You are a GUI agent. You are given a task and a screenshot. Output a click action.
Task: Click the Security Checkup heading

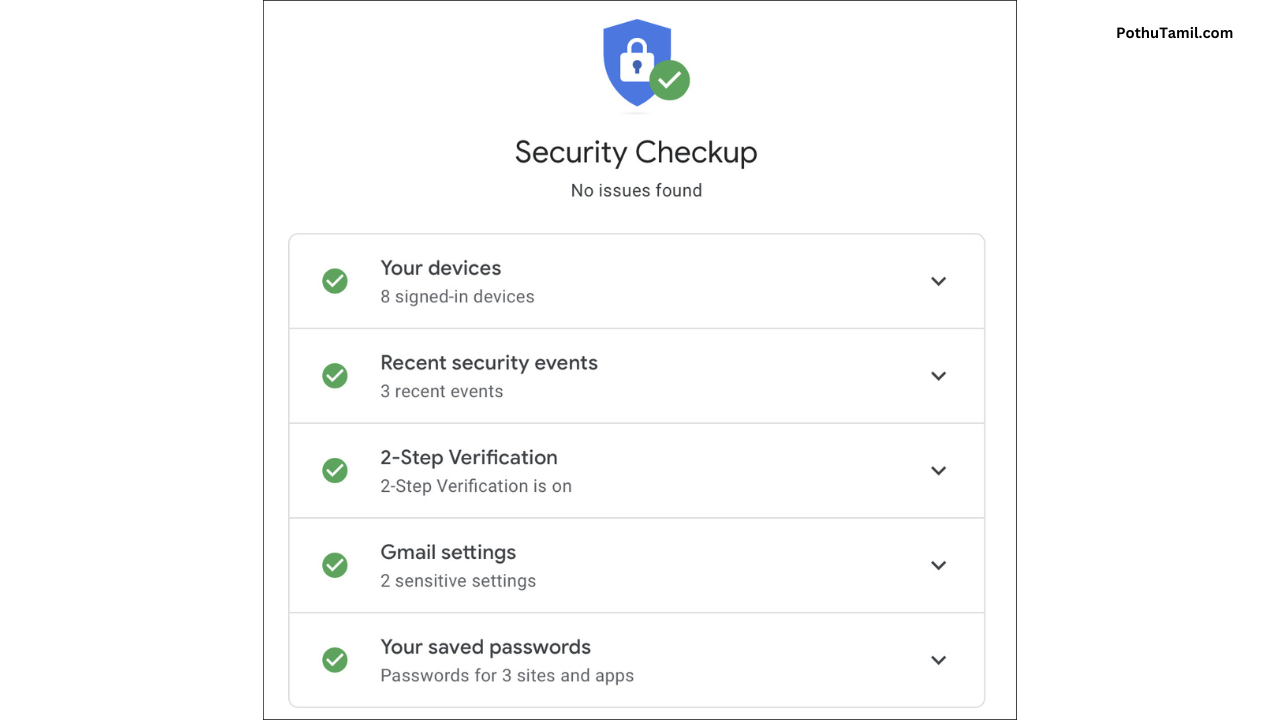click(636, 152)
